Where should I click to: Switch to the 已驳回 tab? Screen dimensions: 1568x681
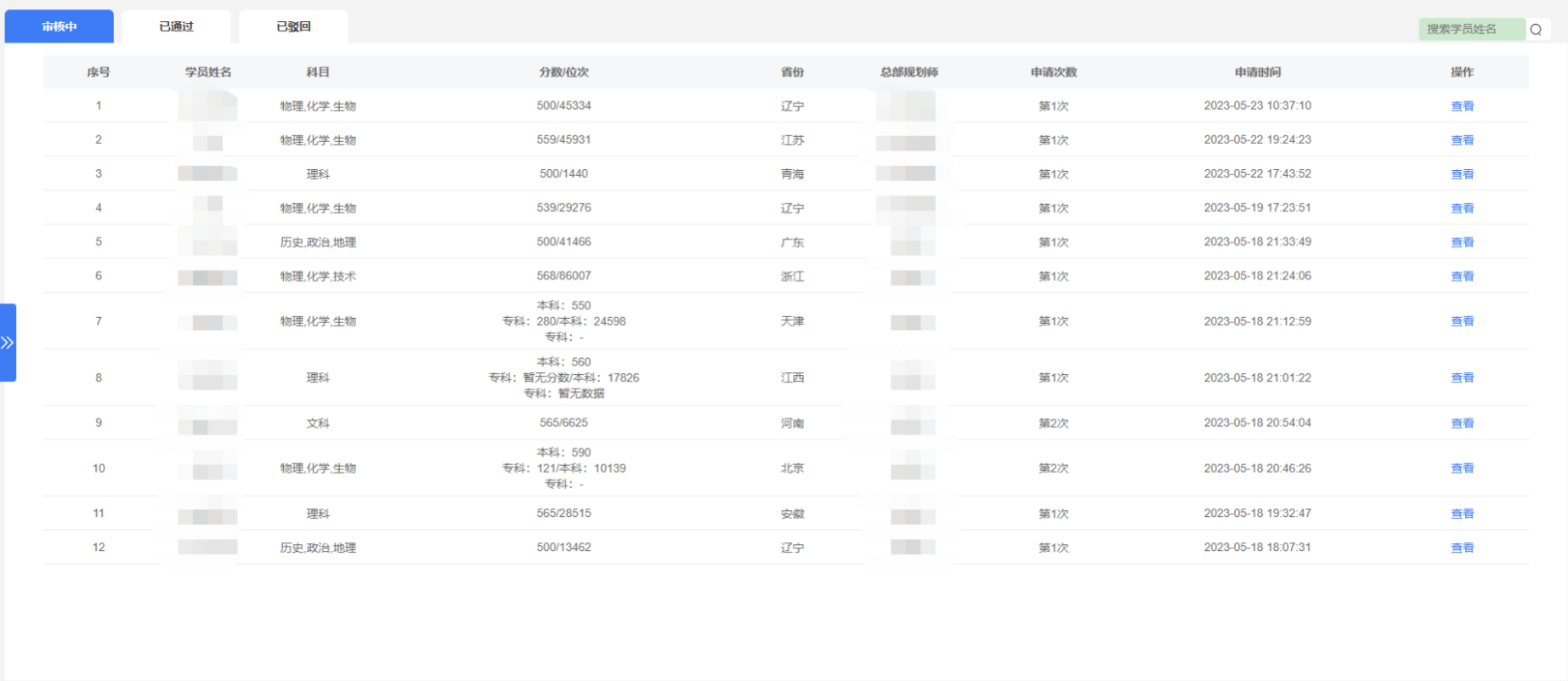(293, 26)
